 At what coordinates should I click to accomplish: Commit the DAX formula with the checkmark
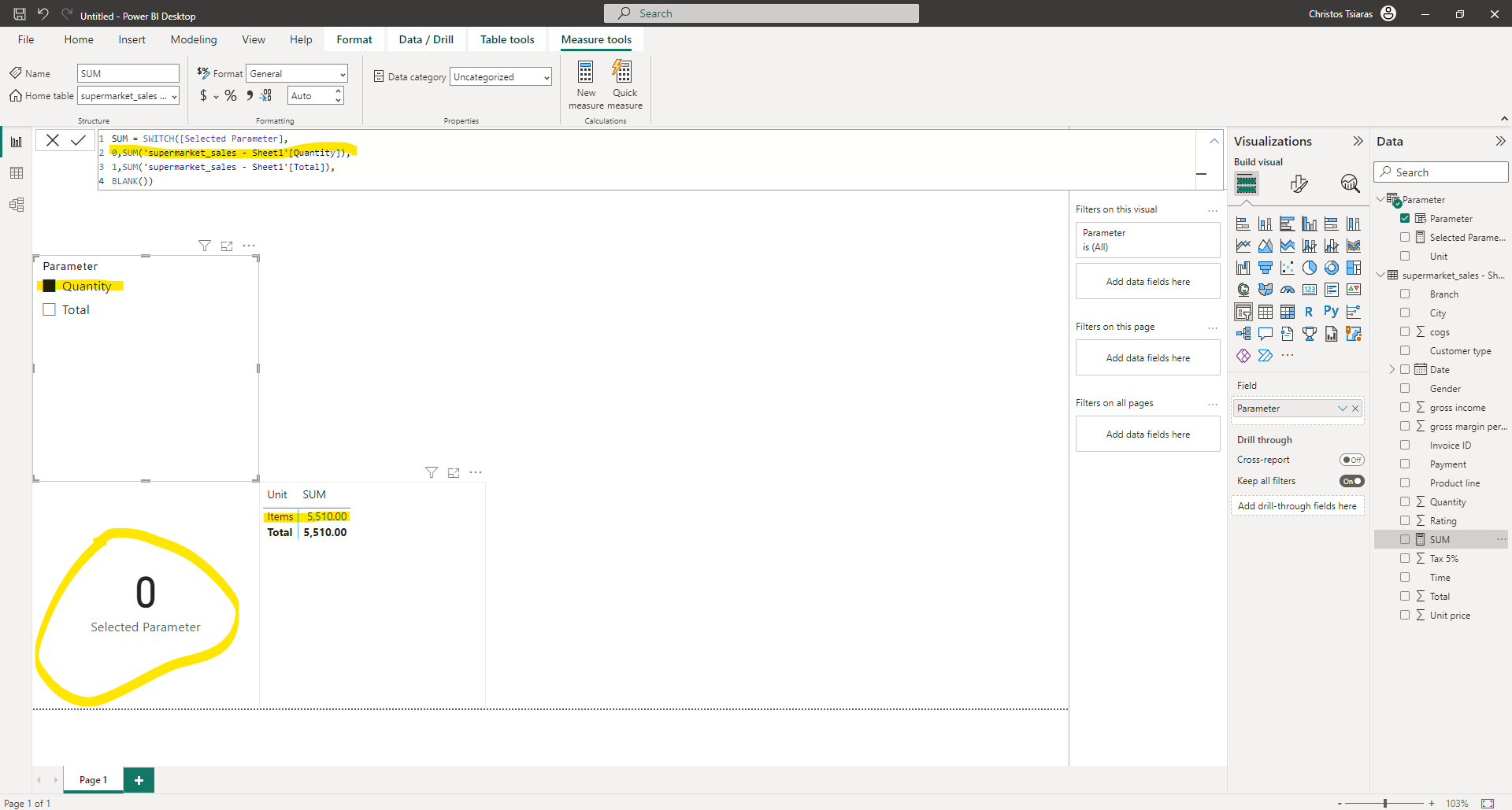coord(78,139)
